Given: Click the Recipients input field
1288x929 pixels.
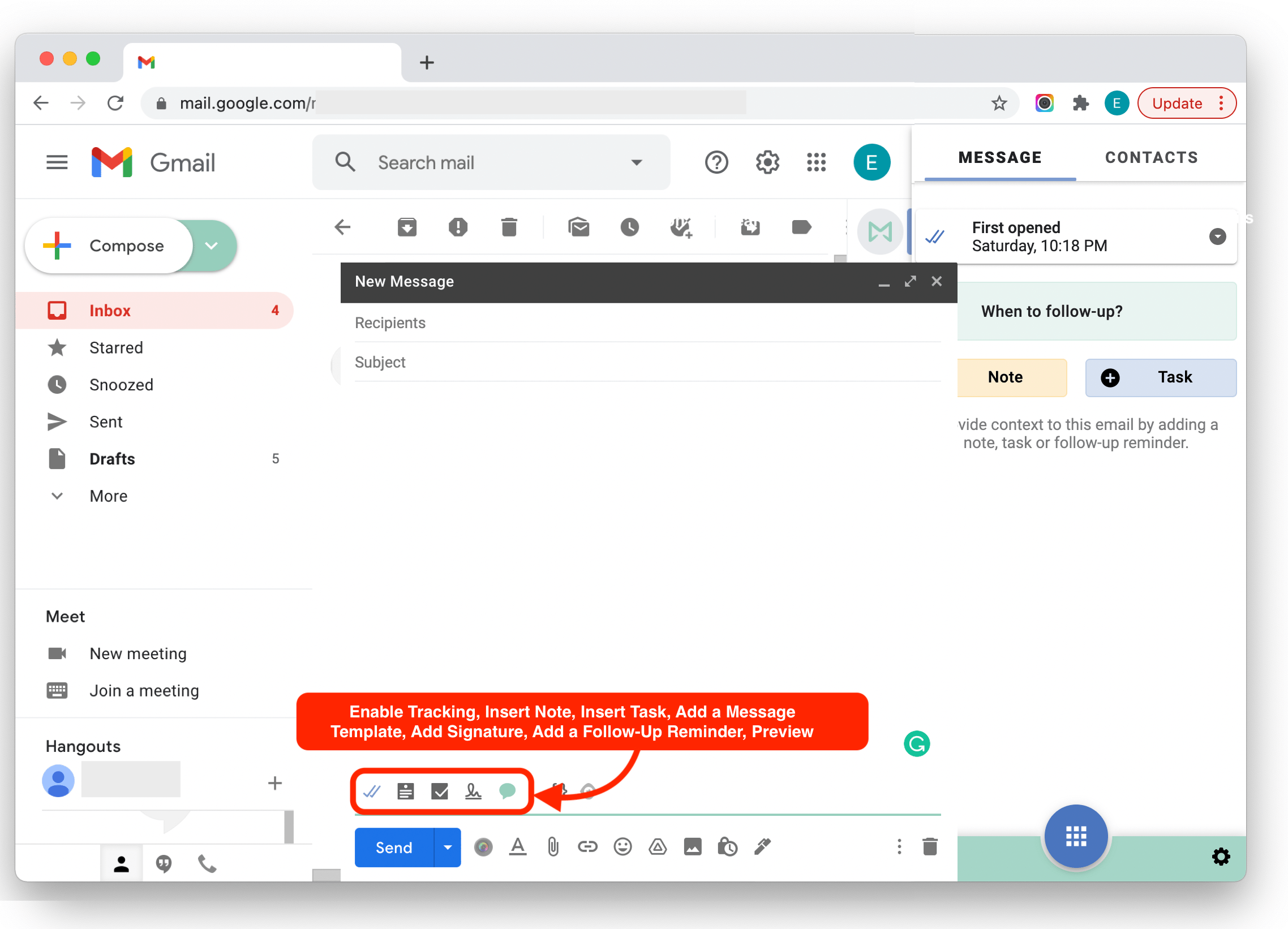Looking at the screenshot, I should click(x=646, y=322).
